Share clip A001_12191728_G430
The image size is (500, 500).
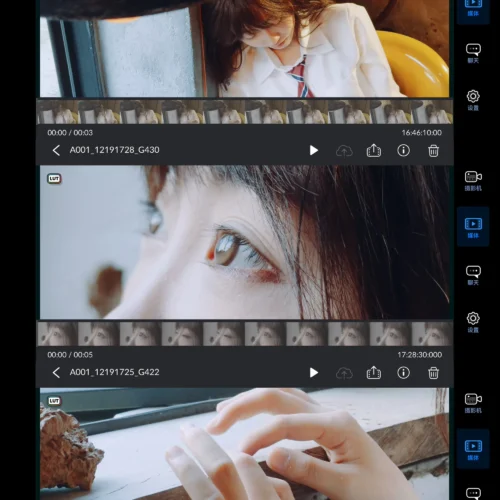(x=374, y=150)
